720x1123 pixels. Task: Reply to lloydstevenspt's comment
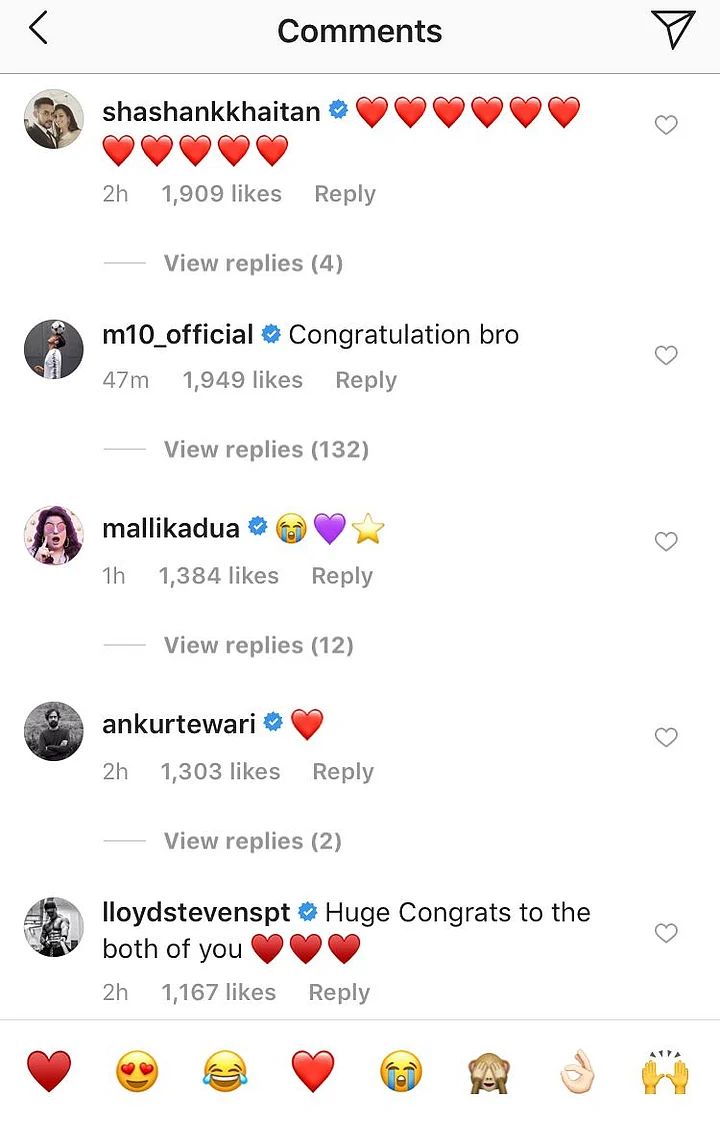point(339,992)
